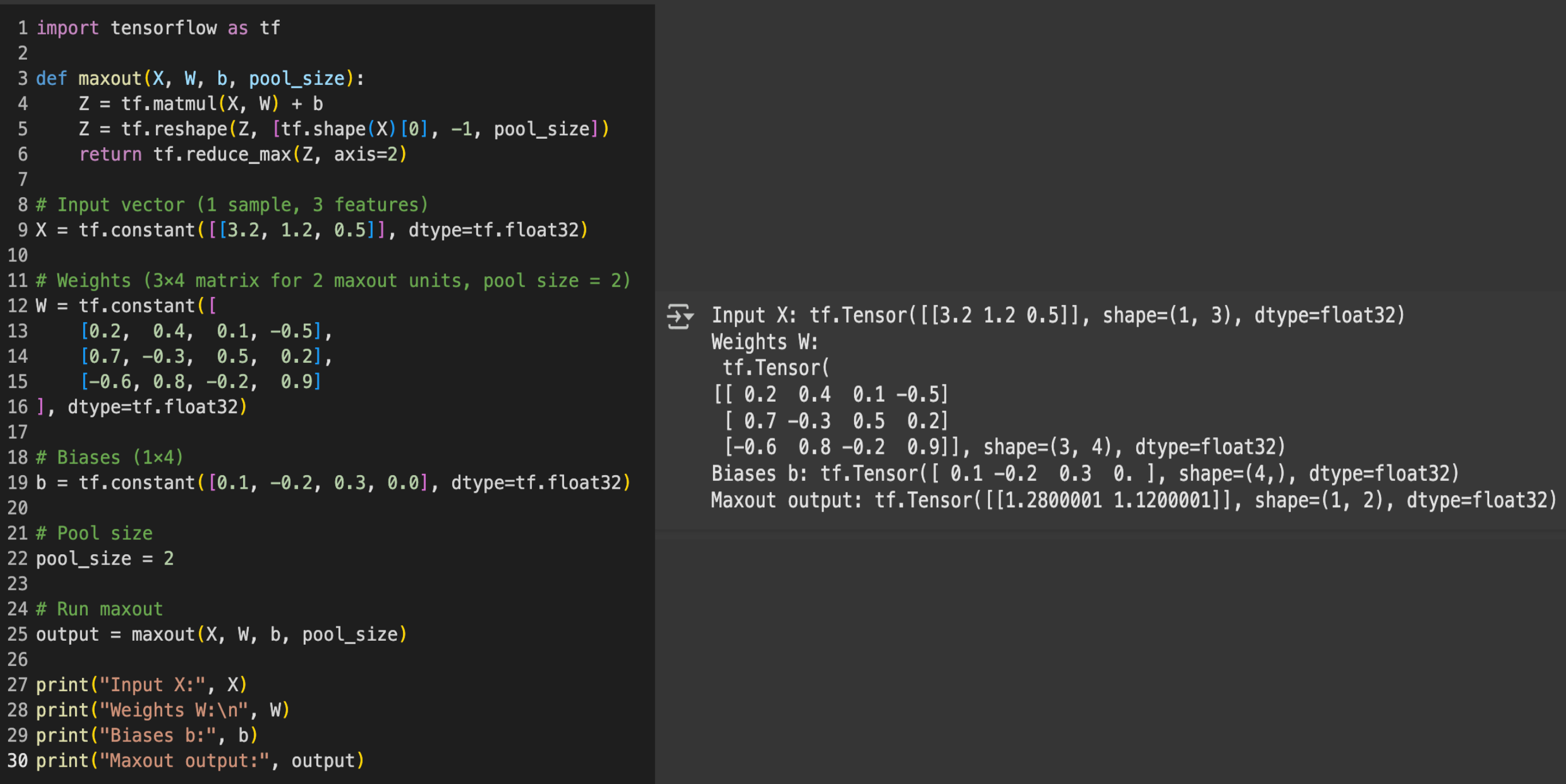Image resolution: width=1566 pixels, height=784 pixels.
Task: Click the tf.reshape line of code
Action: click(344, 129)
